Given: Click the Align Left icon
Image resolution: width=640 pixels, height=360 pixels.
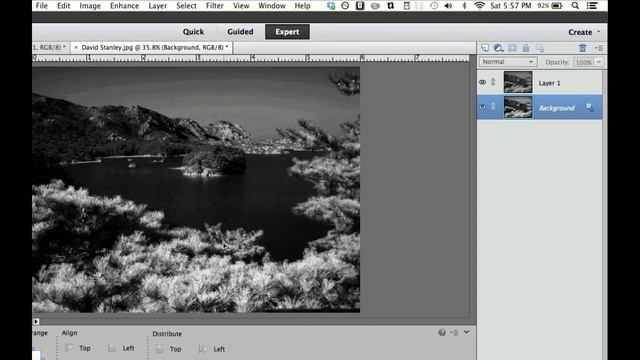Looking at the screenshot, I should coord(112,348).
